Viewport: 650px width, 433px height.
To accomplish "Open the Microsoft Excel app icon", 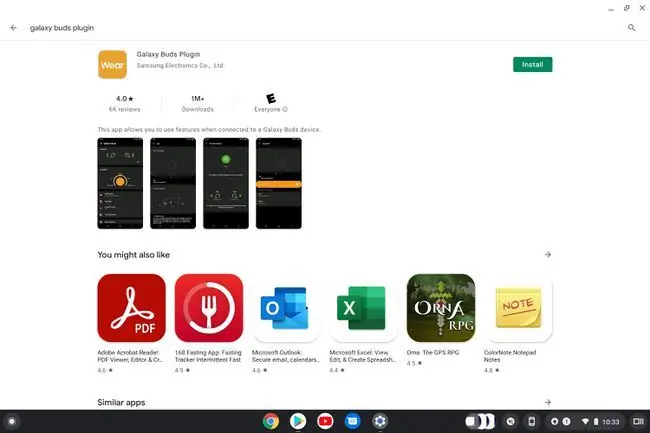I will pyautogui.click(x=364, y=308).
